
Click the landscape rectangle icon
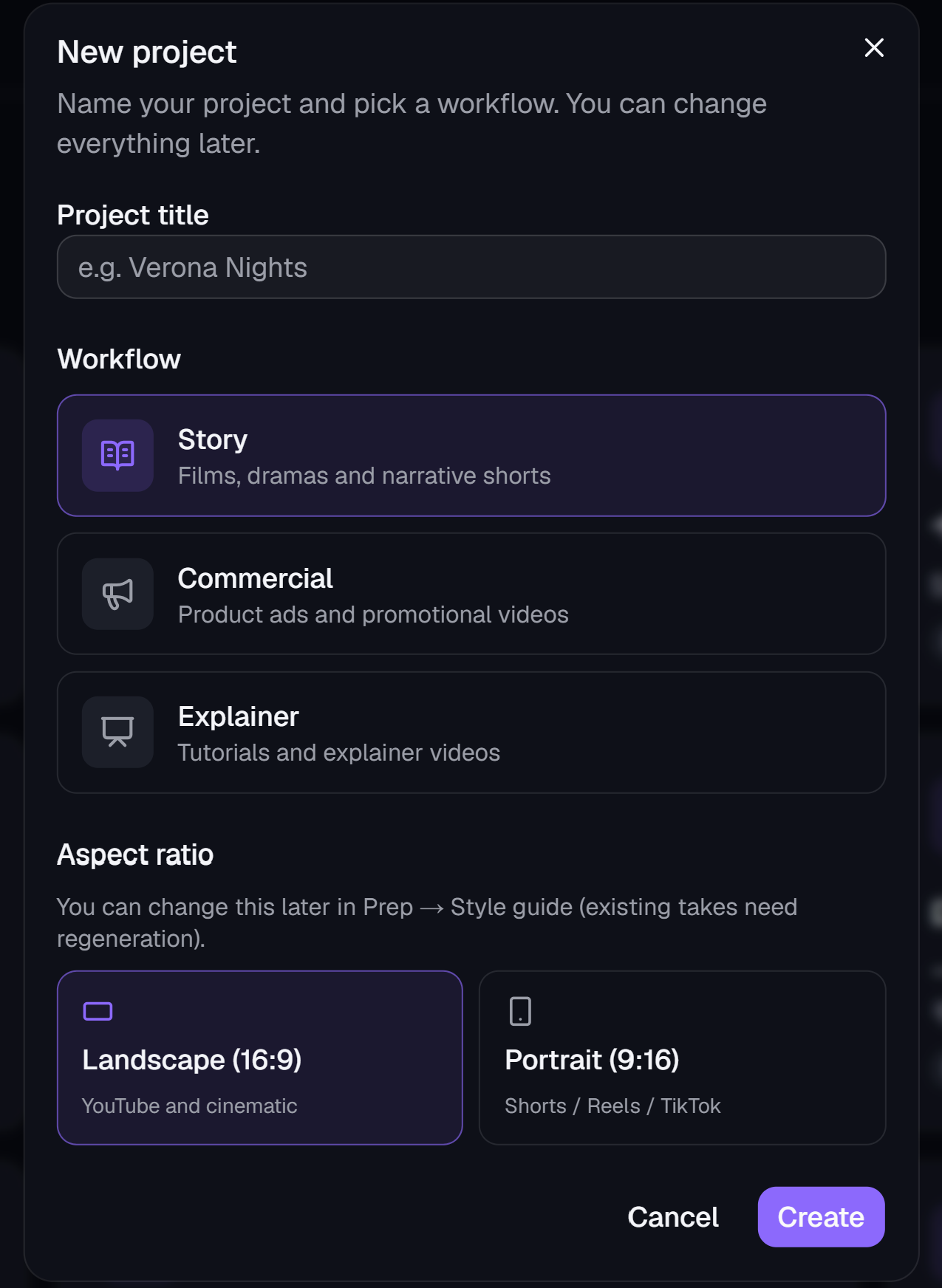98,1011
